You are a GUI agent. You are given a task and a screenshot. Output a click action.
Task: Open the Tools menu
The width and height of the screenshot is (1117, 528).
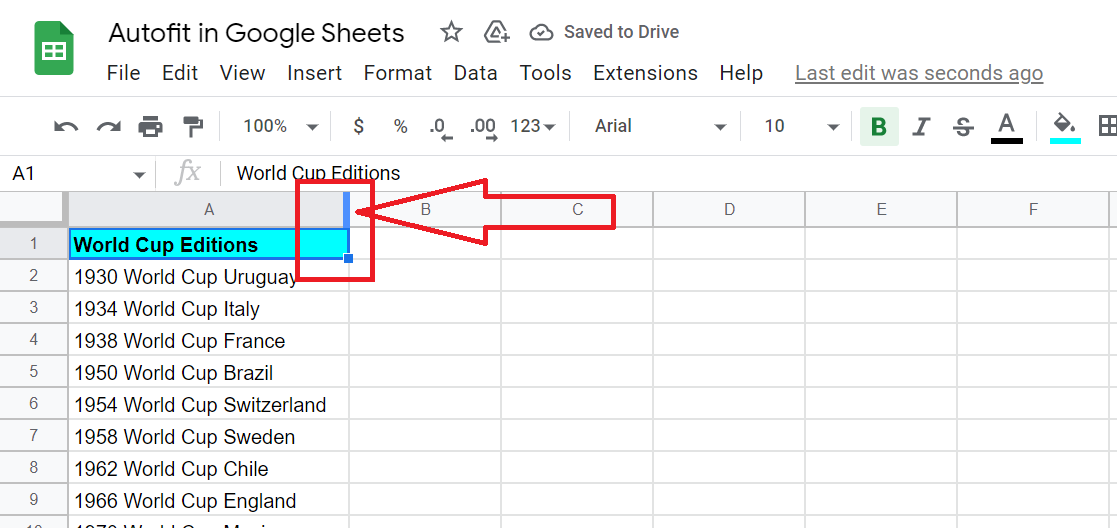pyautogui.click(x=545, y=73)
